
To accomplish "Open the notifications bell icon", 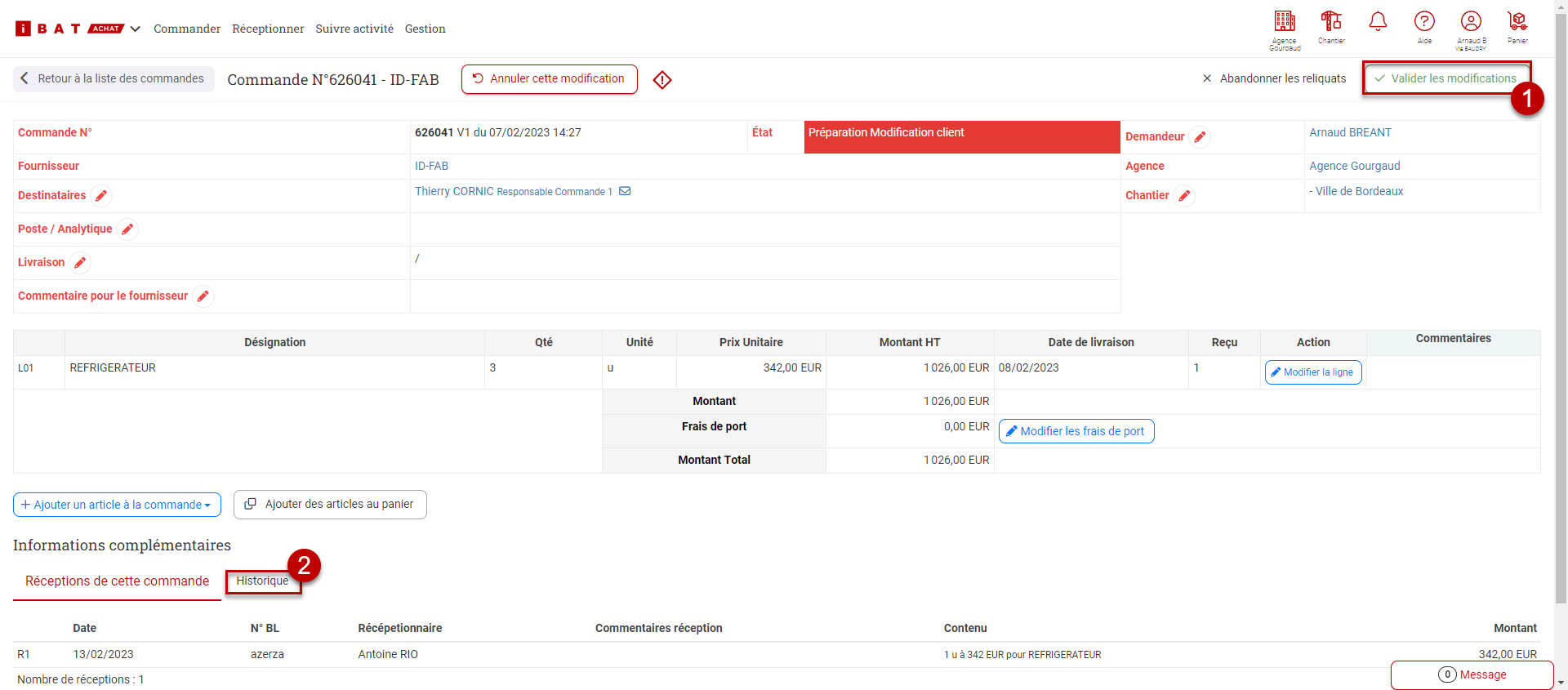I will tap(1378, 22).
